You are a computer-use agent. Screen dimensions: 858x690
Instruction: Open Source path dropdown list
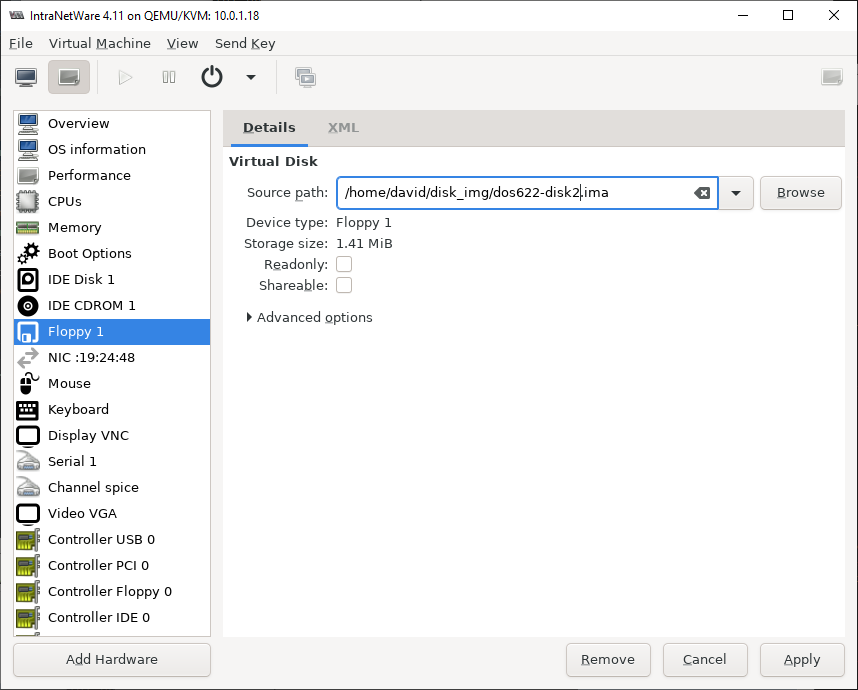coord(736,193)
